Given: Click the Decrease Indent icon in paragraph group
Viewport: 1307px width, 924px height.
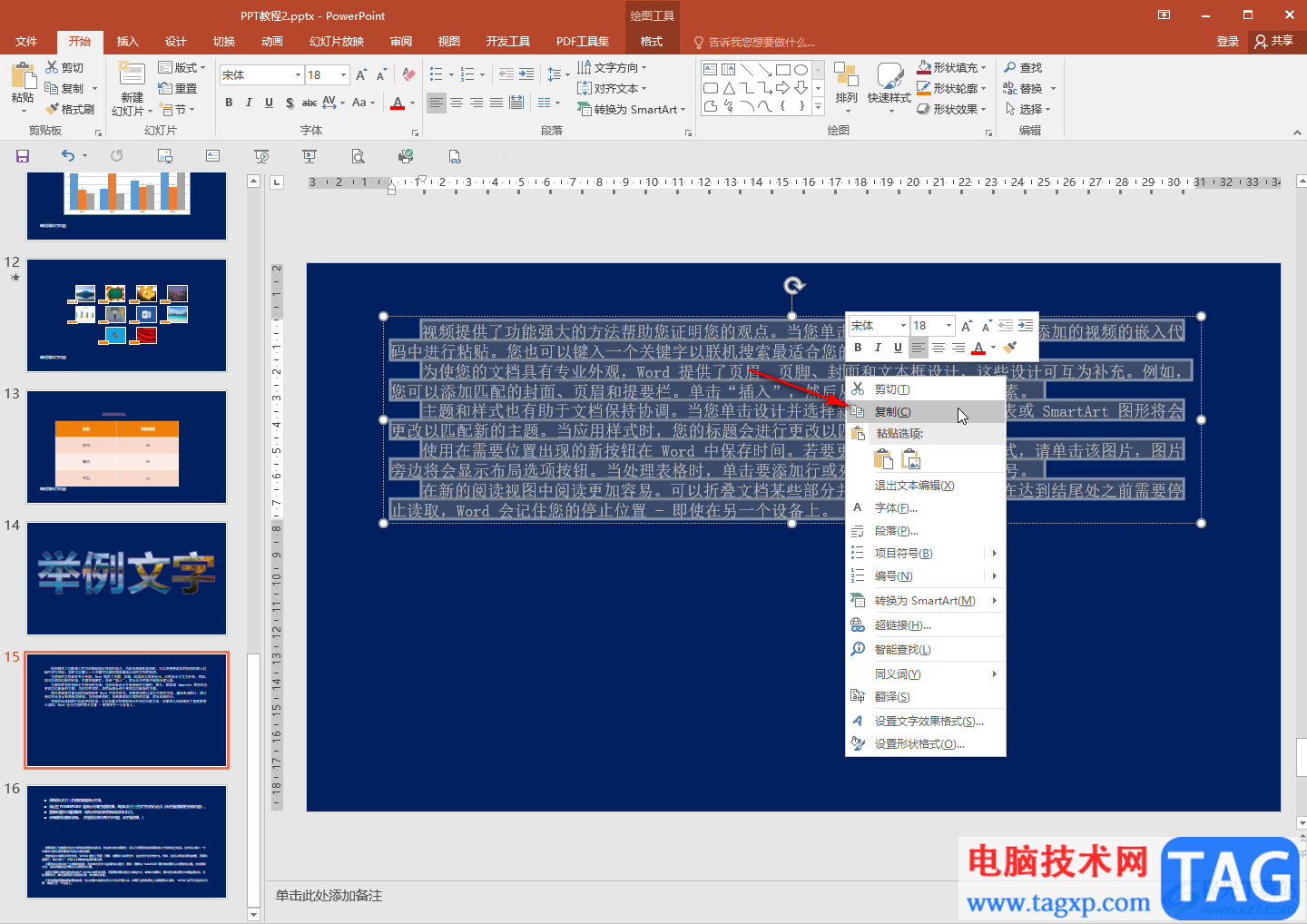Looking at the screenshot, I should 506,74.
